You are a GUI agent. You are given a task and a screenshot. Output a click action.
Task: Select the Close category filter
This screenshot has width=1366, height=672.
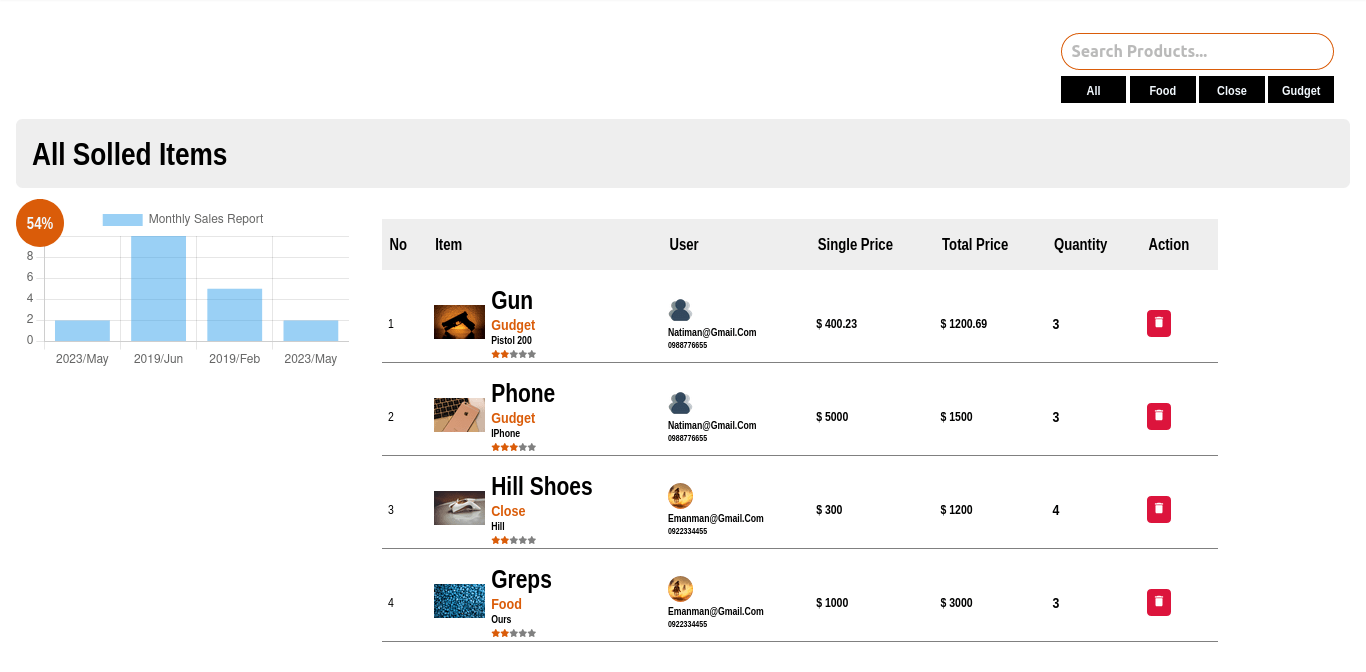[x=1231, y=90]
